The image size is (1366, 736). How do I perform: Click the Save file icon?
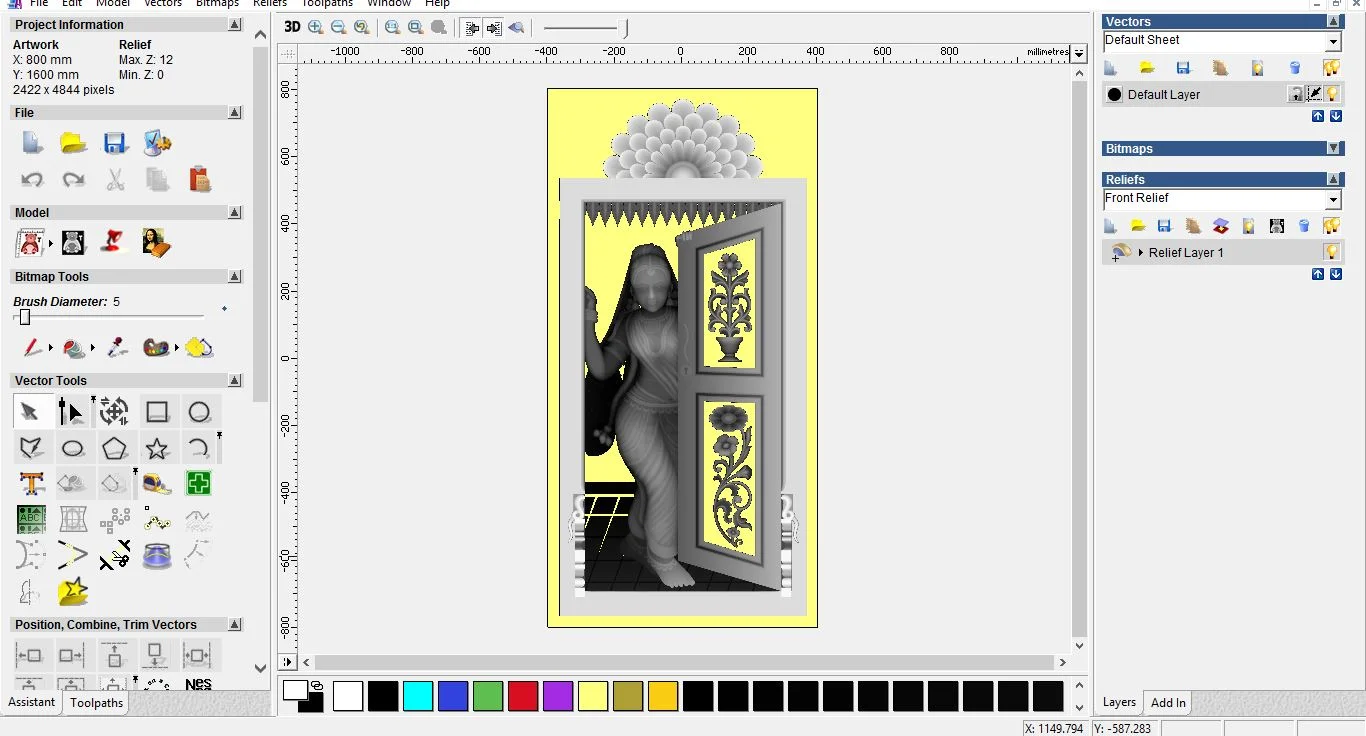115,143
